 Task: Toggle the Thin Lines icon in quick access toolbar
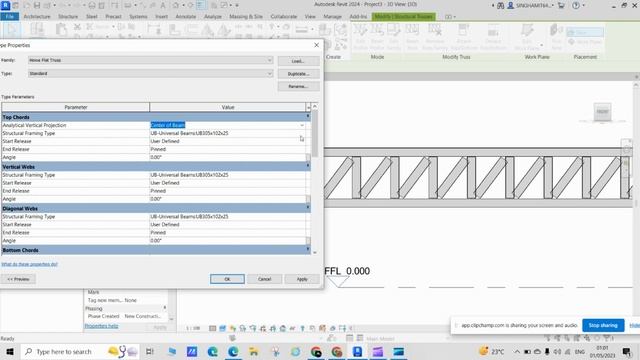pos(201,5)
